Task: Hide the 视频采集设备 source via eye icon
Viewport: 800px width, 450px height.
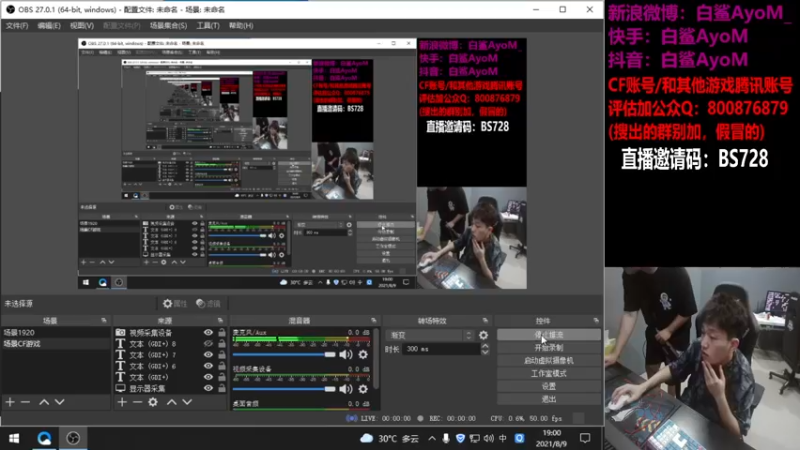Action: pos(208,332)
